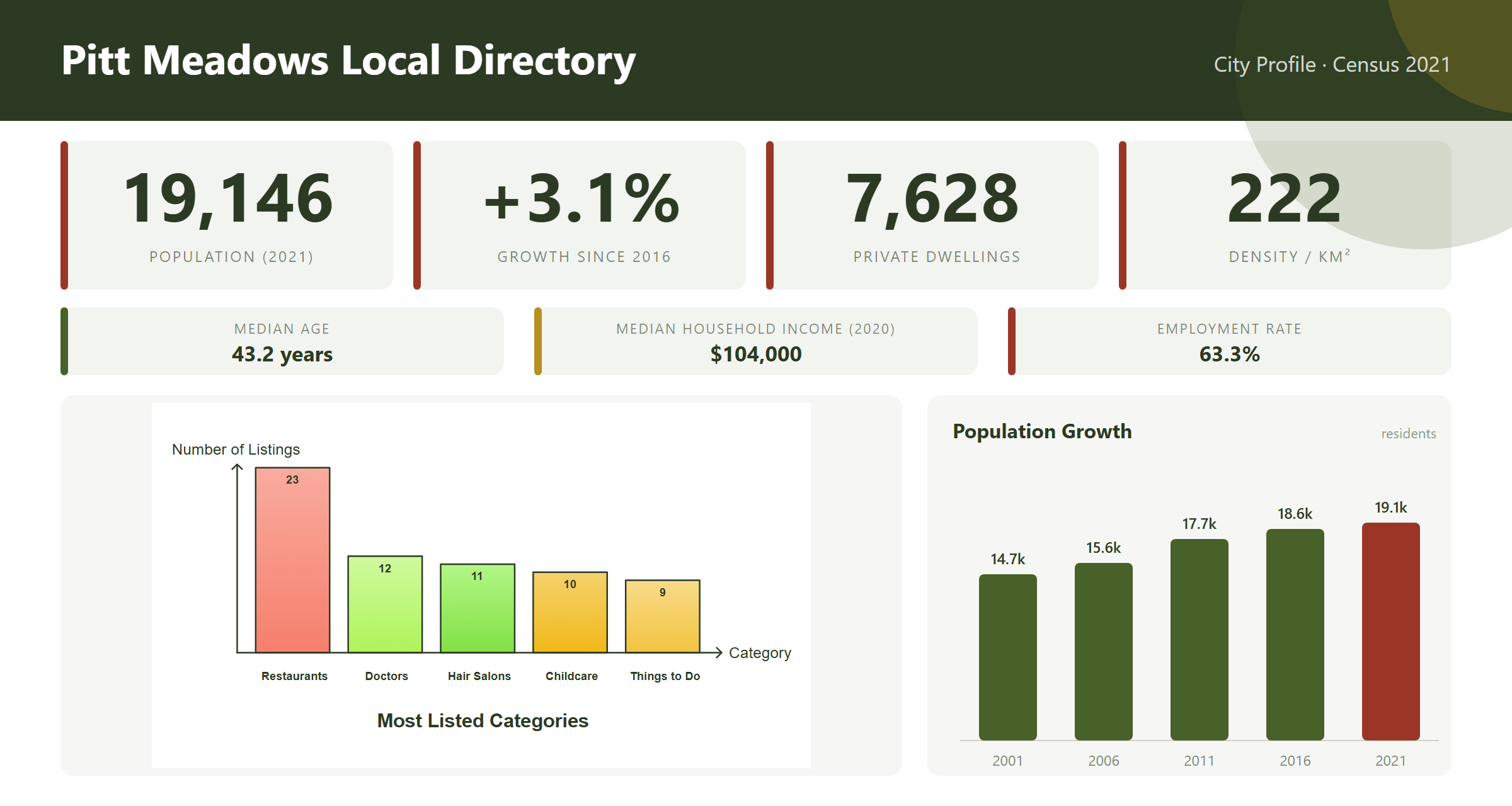Click MEDIAN HOUSEHOLD INCOME (2020) label
Image resolution: width=1512 pixels, height=806 pixels.
pyautogui.click(x=755, y=329)
